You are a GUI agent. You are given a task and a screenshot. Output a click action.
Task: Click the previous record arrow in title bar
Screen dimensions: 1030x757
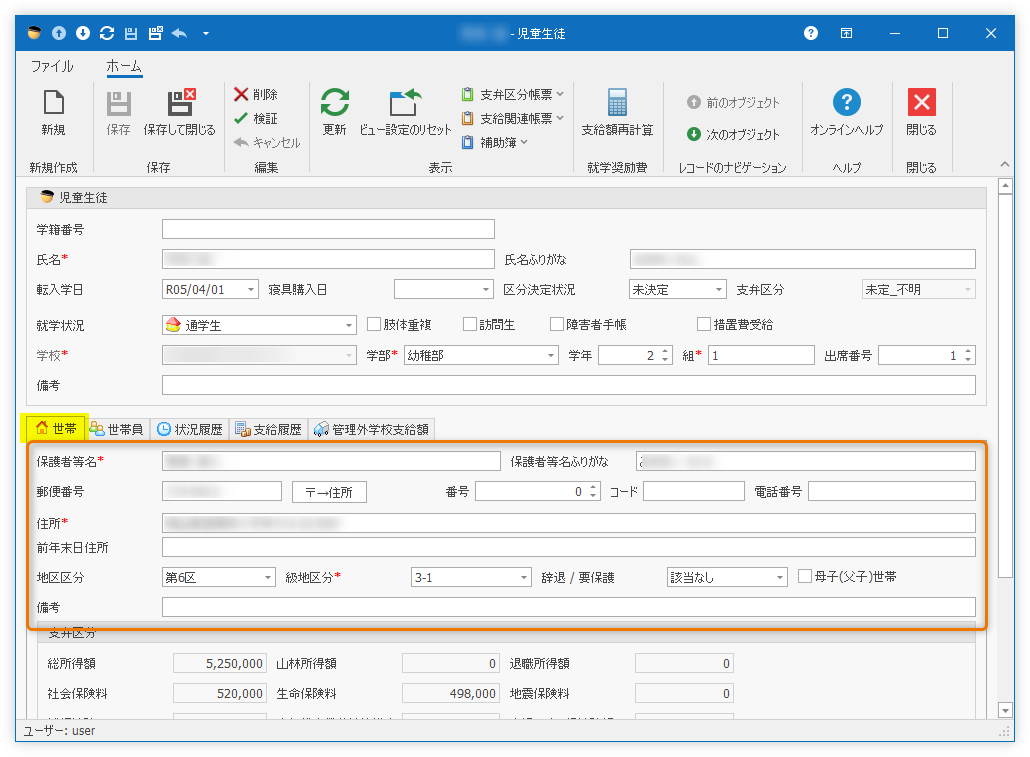59,33
